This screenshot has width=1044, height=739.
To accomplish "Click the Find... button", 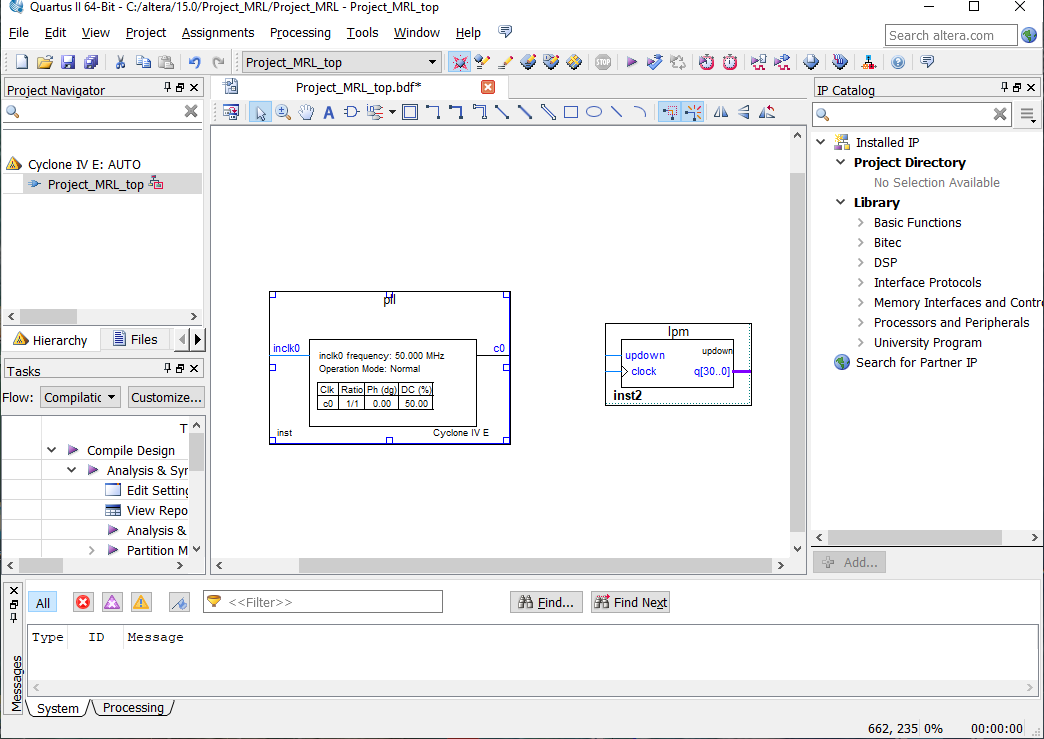I will (547, 603).
